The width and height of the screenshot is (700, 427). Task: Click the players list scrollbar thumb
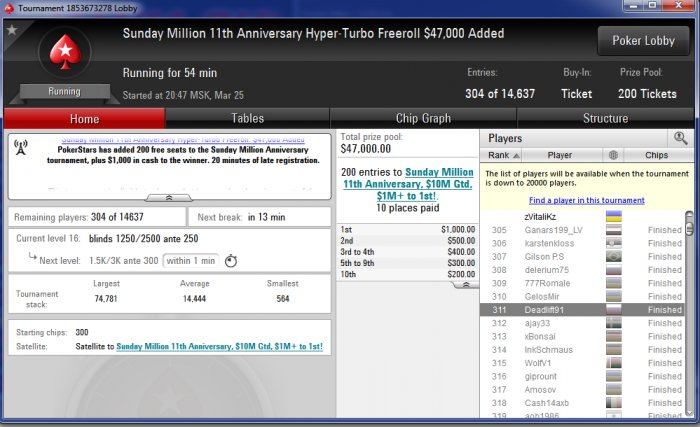click(x=689, y=229)
